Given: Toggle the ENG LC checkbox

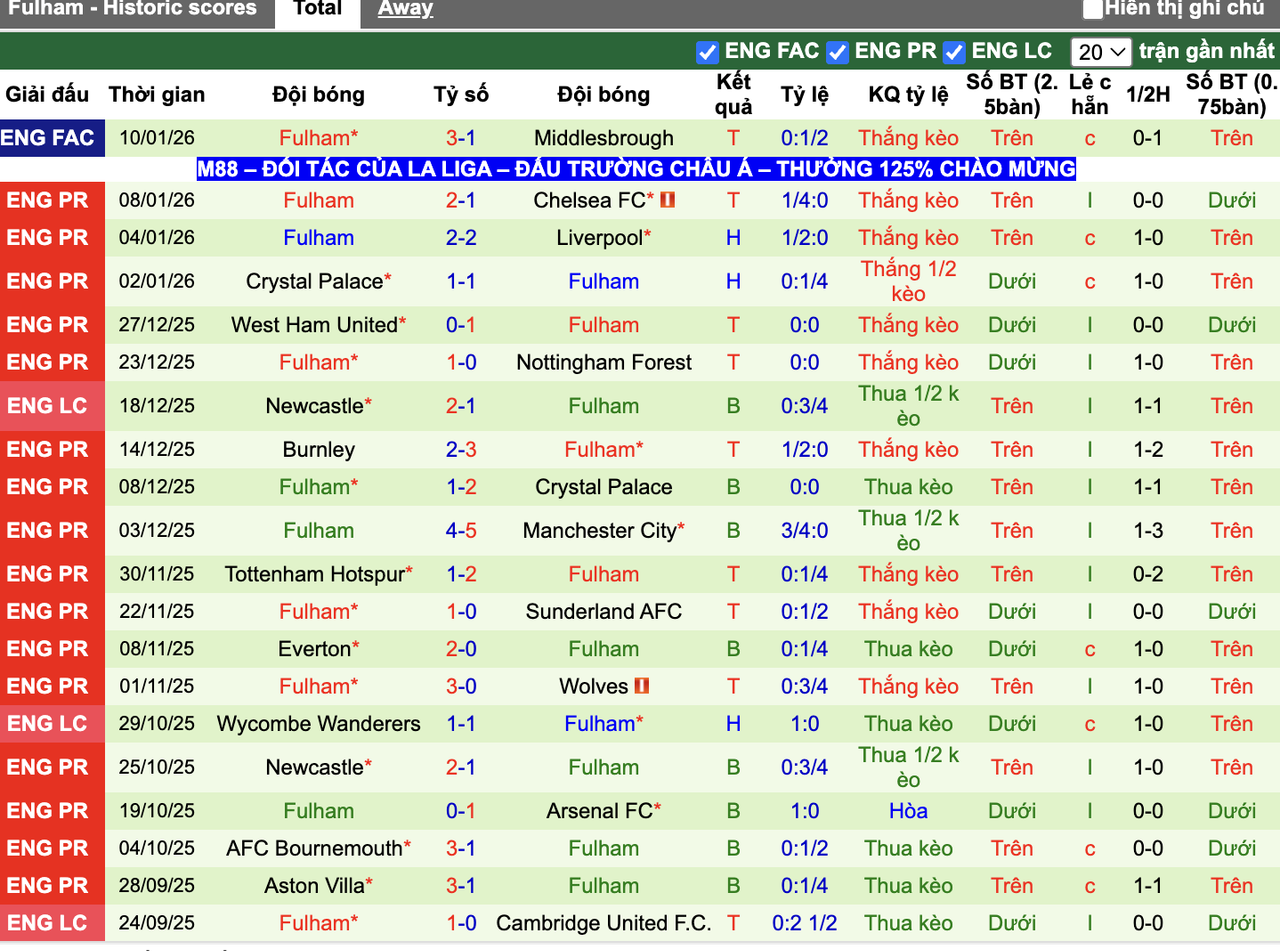Looking at the screenshot, I should click(955, 52).
